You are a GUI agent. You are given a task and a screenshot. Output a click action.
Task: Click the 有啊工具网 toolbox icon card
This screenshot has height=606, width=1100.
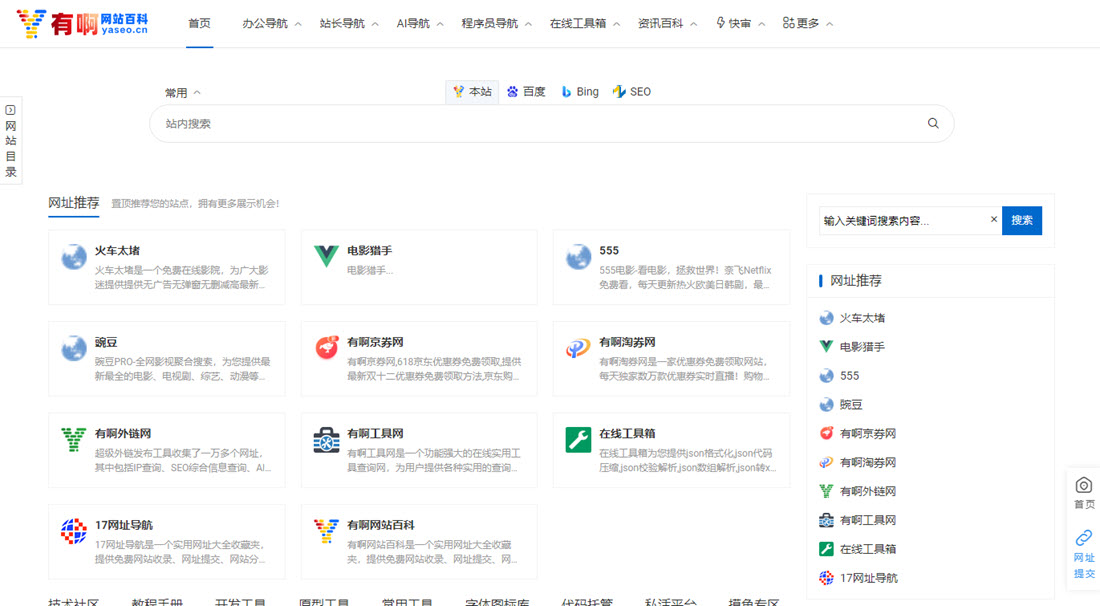326,440
